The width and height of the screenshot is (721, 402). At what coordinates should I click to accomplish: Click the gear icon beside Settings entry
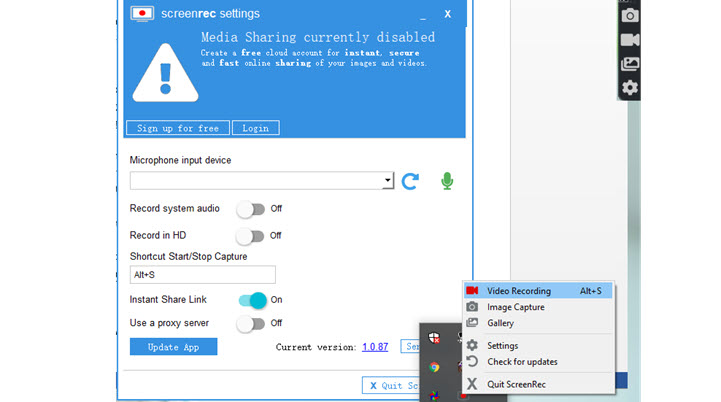(472, 345)
